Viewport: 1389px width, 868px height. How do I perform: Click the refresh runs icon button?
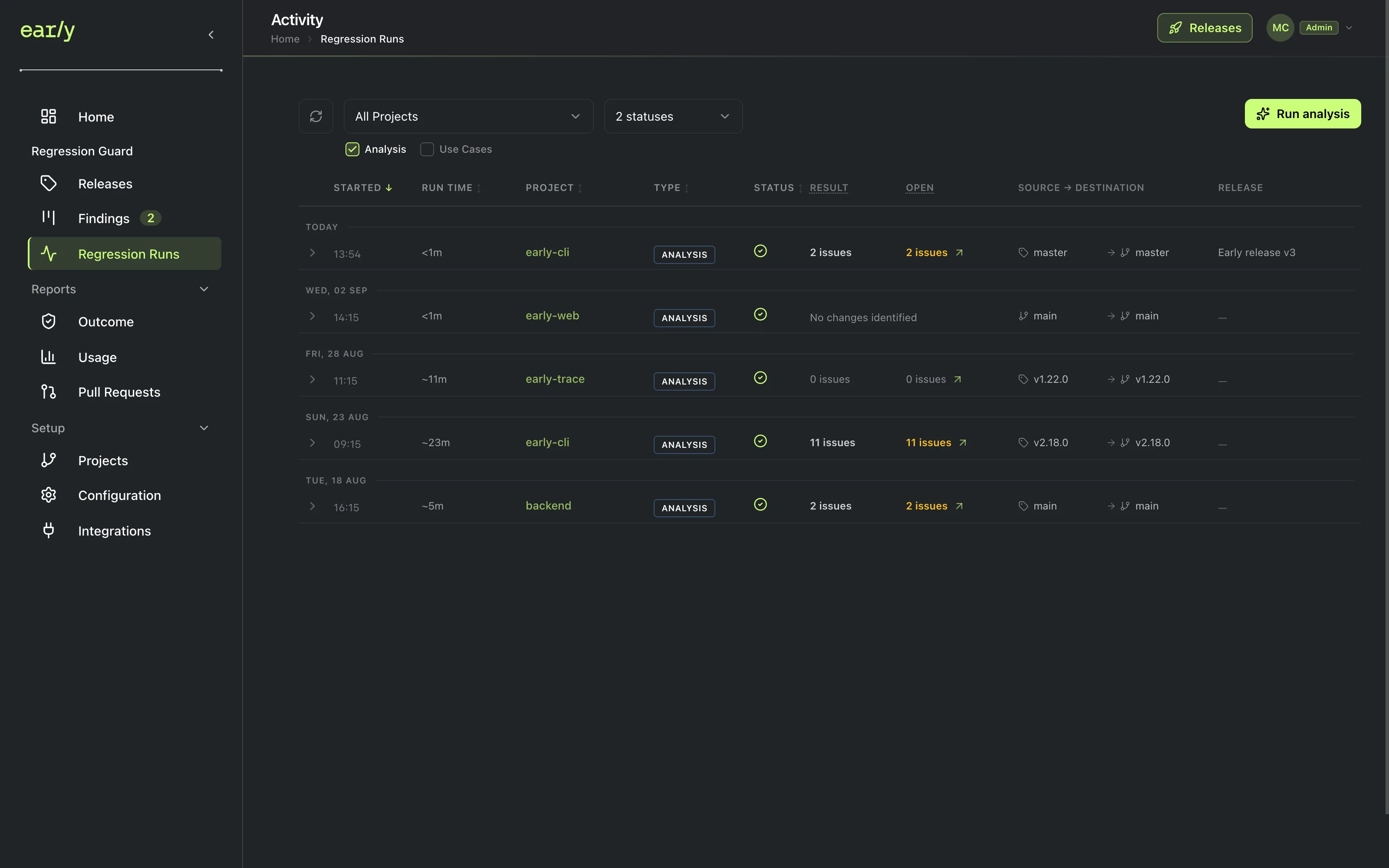coord(316,117)
